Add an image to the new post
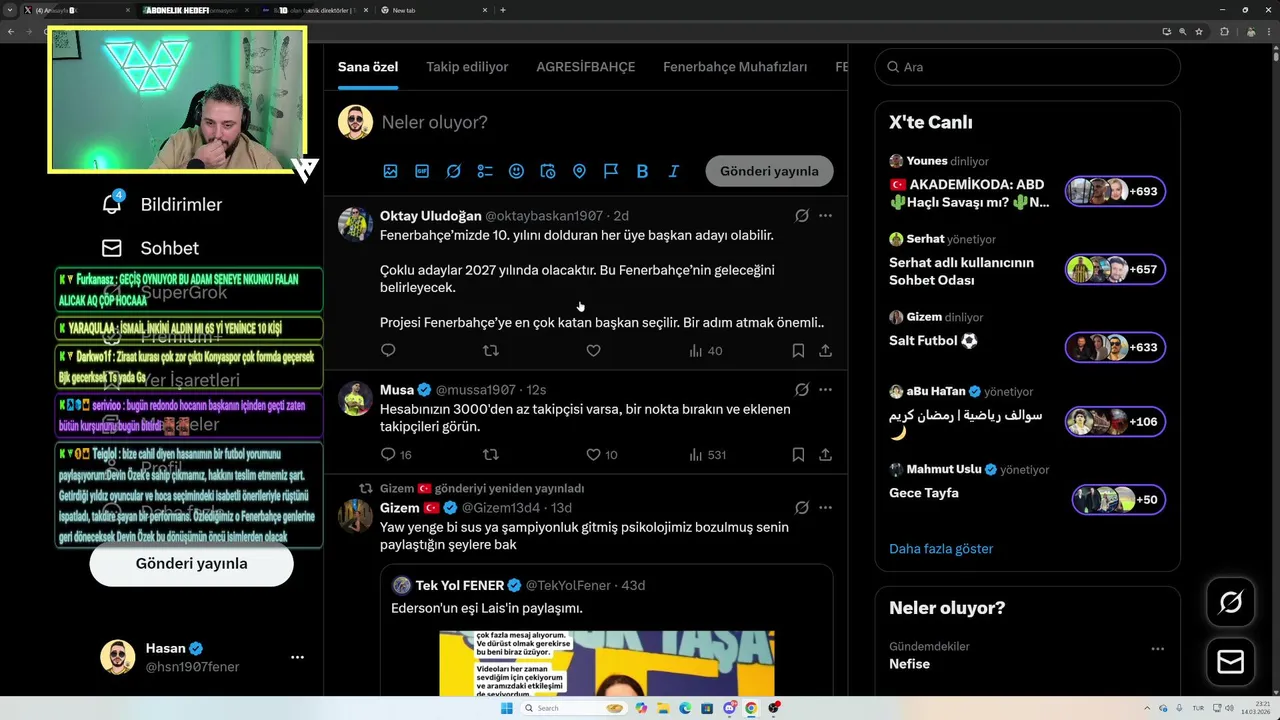 [x=390, y=171]
